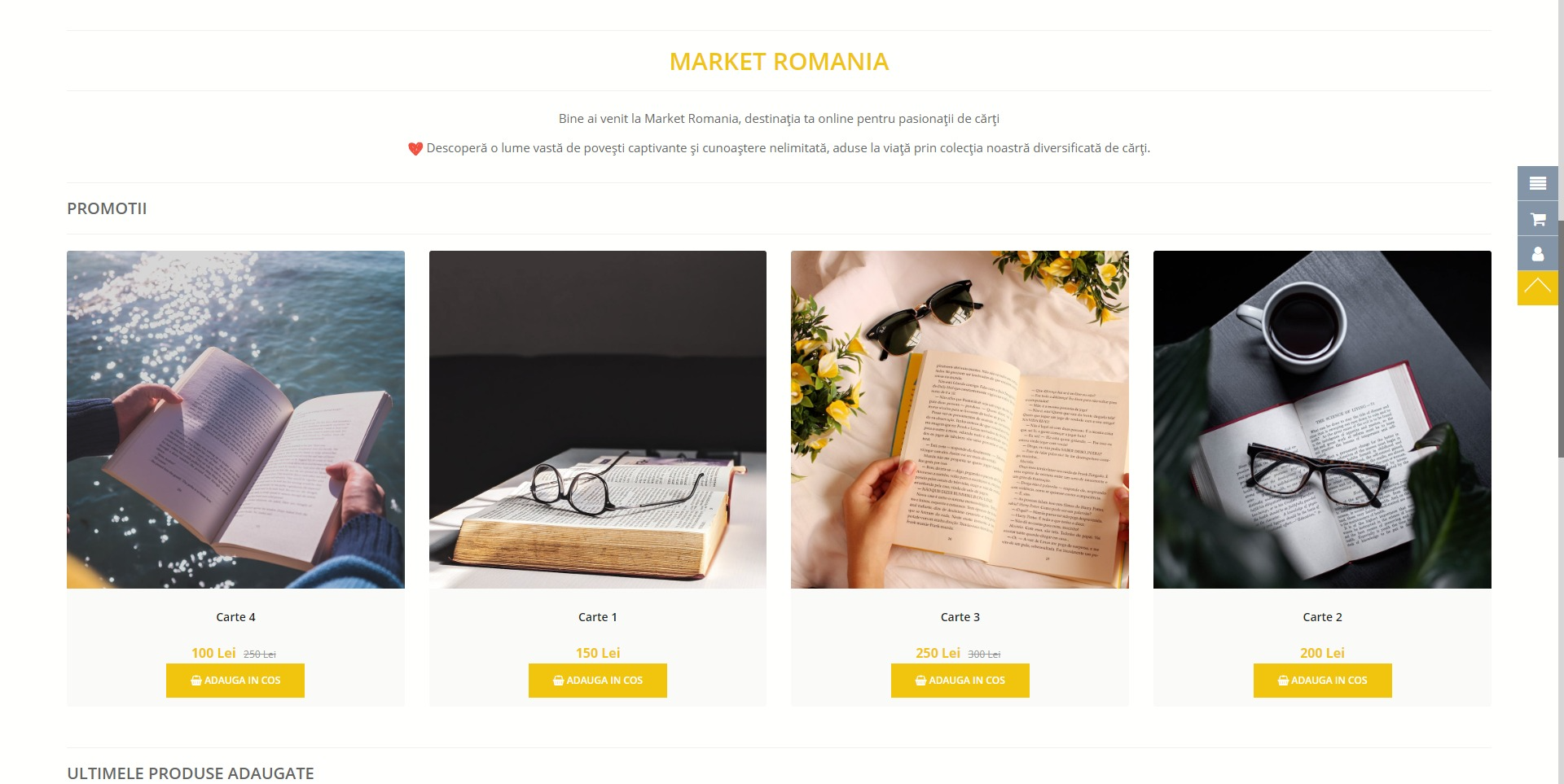1564x784 pixels.
Task: View the Carte 1 book with glasses image
Action: pyautogui.click(x=598, y=419)
